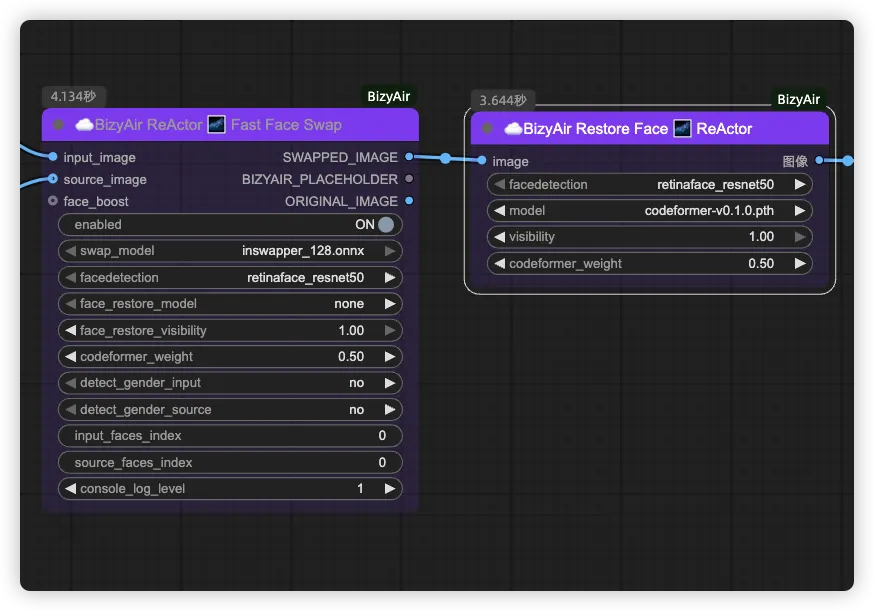Screen dimensions: 874x611
Task: Click codeformer_weight 0.50 field in Restore Face node
Action: [649, 264]
